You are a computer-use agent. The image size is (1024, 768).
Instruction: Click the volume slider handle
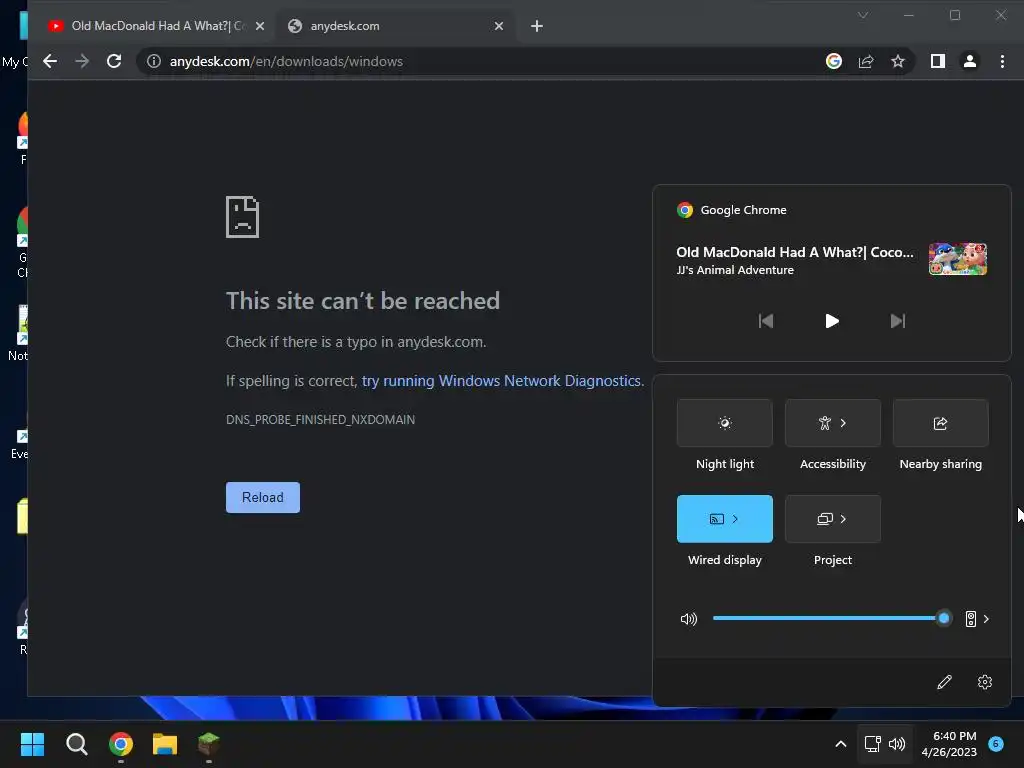[944, 618]
